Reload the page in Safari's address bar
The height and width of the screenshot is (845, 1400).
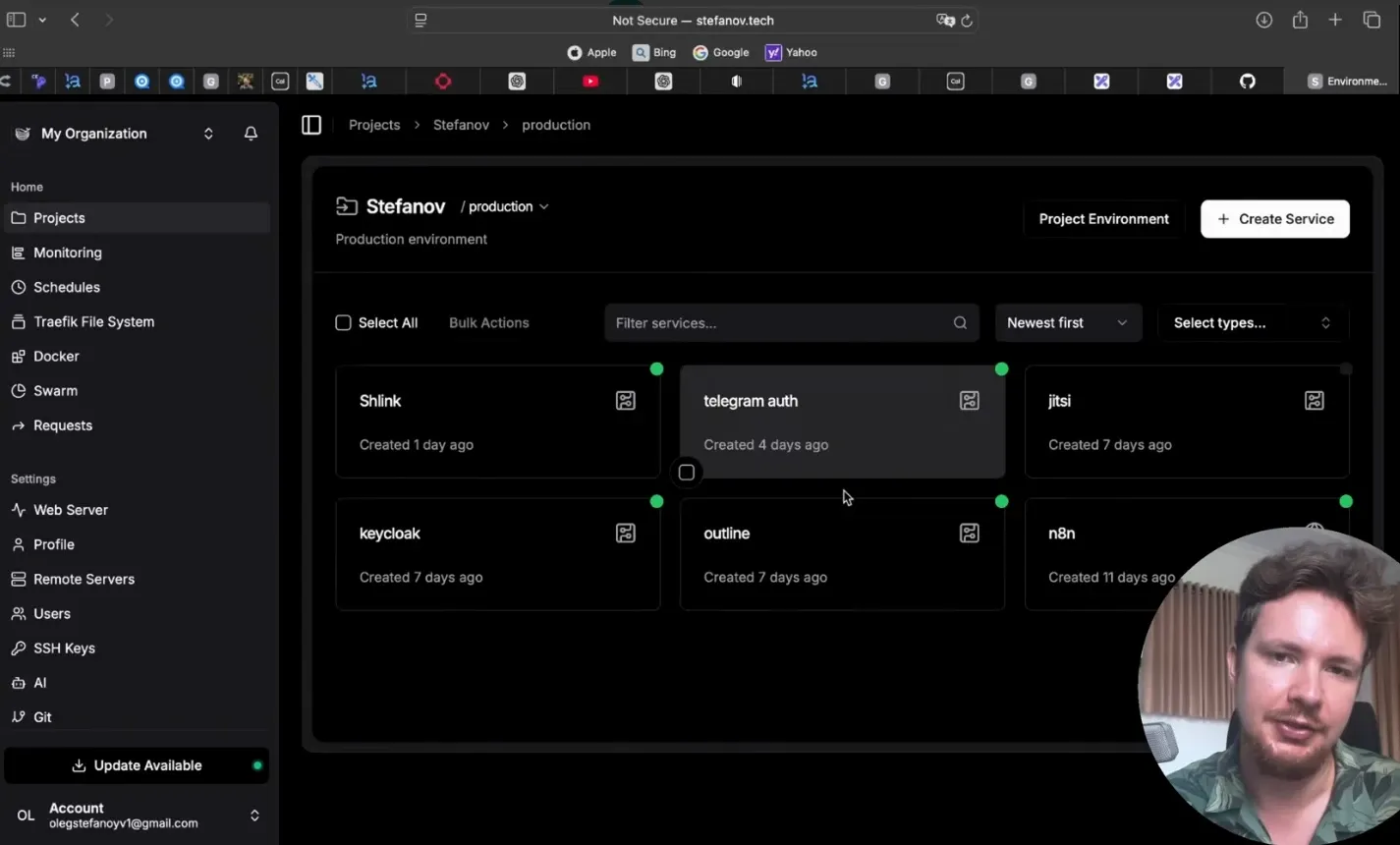(x=967, y=21)
